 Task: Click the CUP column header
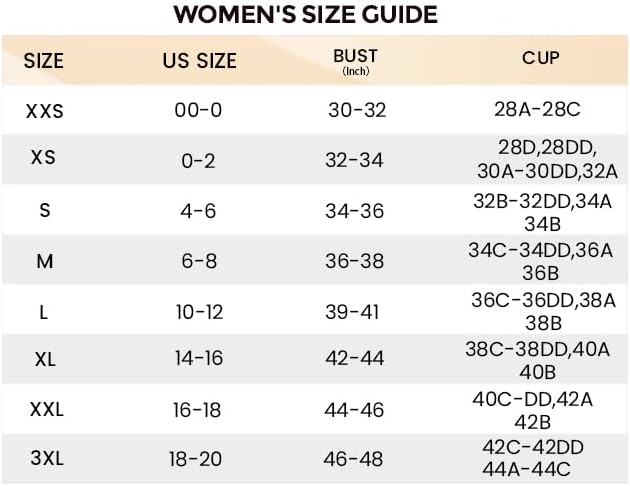pyautogui.click(x=541, y=58)
